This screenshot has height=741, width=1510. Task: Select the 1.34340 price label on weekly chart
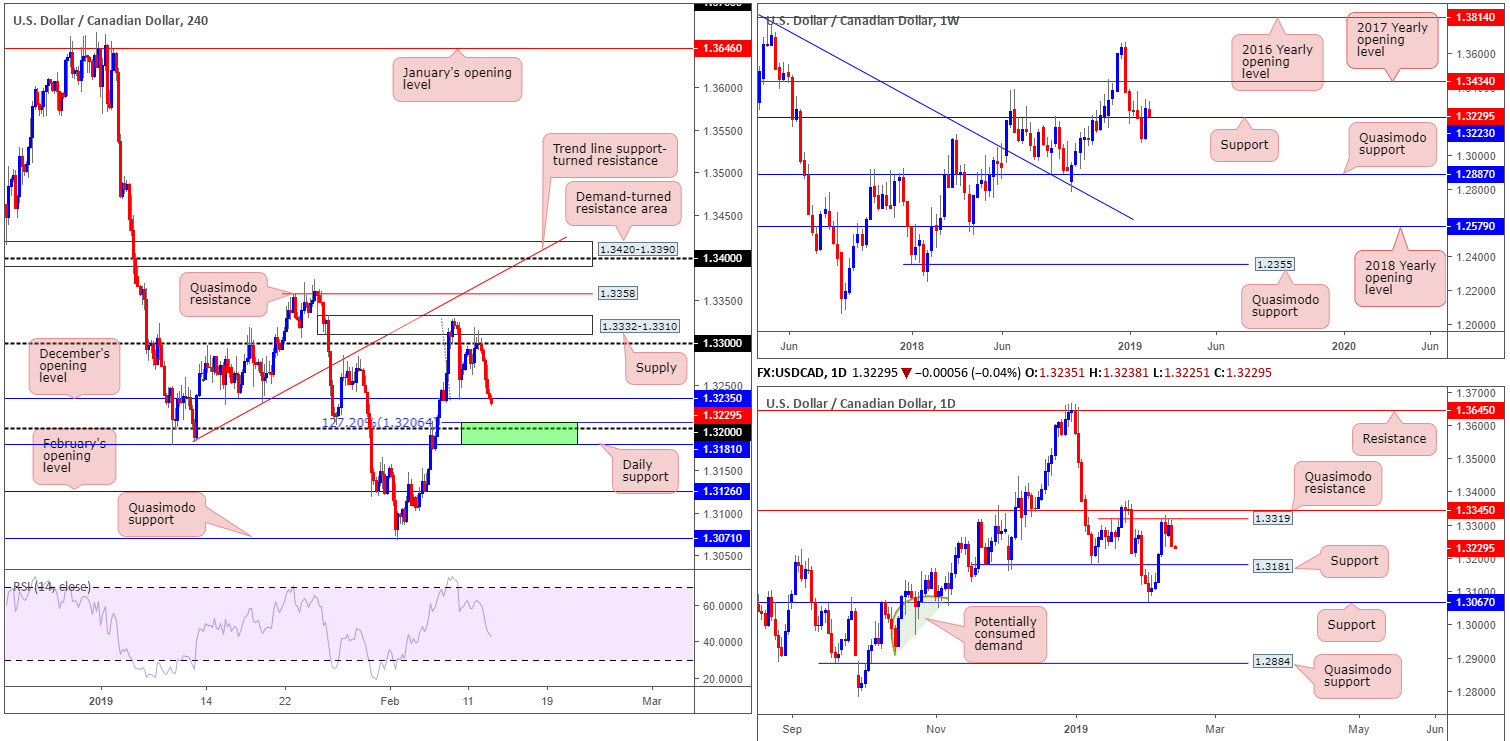[x=1477, y=81]
